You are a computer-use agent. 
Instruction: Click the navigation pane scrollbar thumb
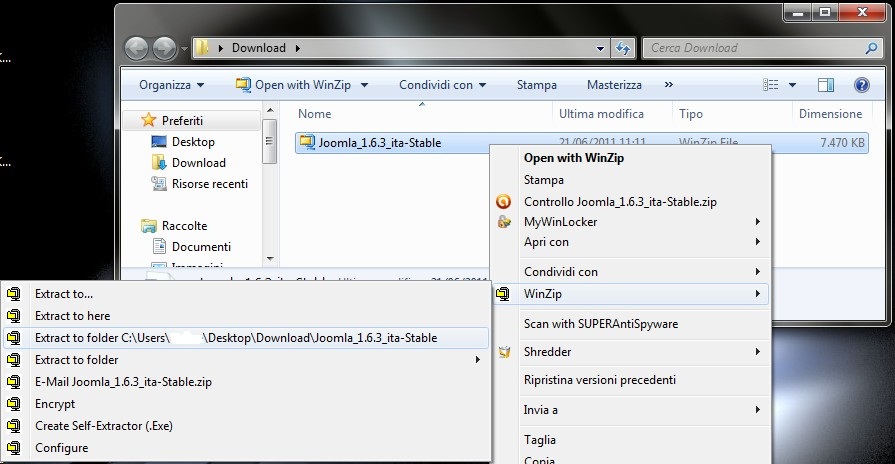pyautogui.click(x=269, y=141)
